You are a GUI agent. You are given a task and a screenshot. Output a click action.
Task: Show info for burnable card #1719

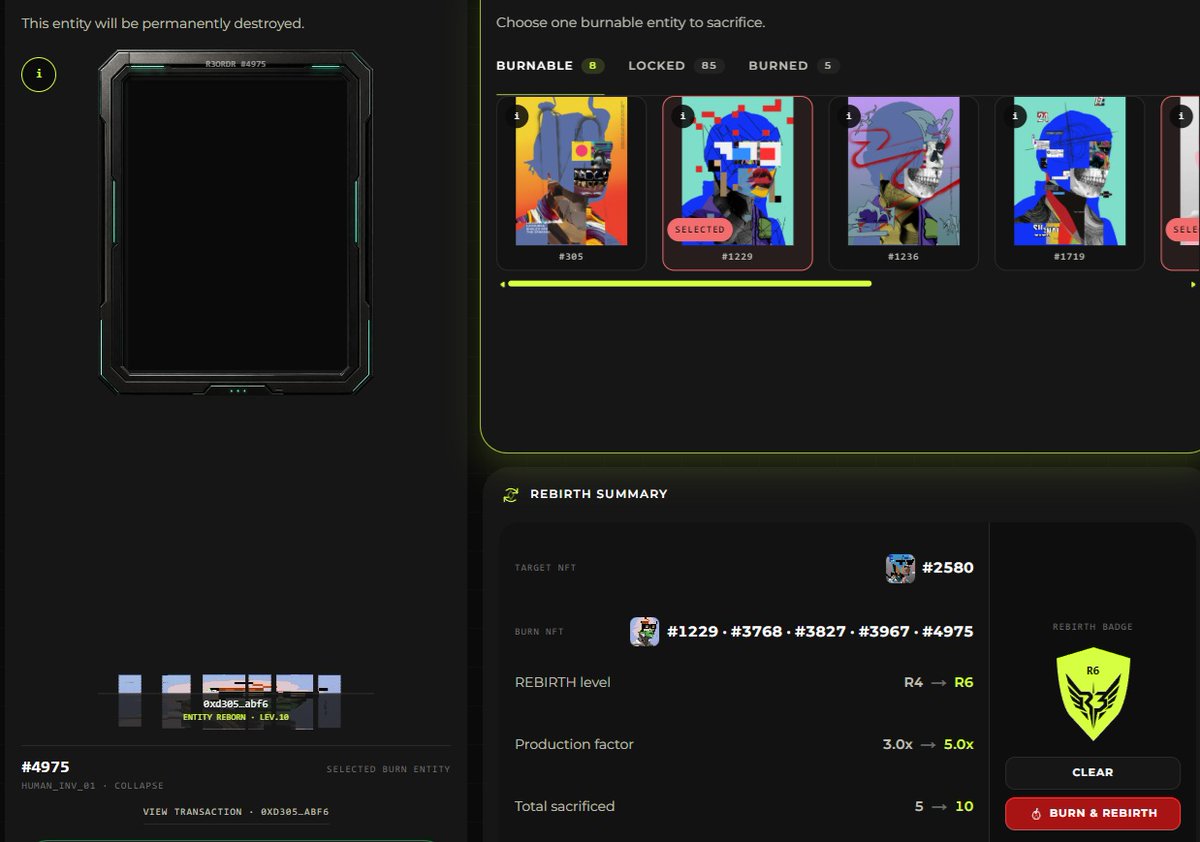(1014, 116)
